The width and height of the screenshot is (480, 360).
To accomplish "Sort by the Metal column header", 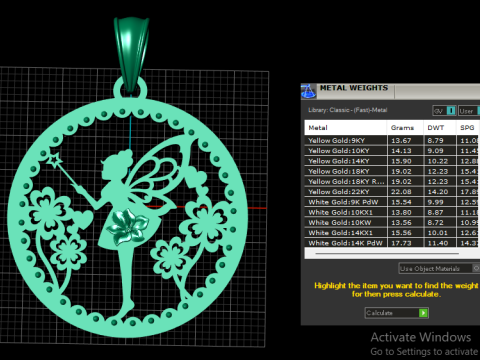I will (345, 128).
